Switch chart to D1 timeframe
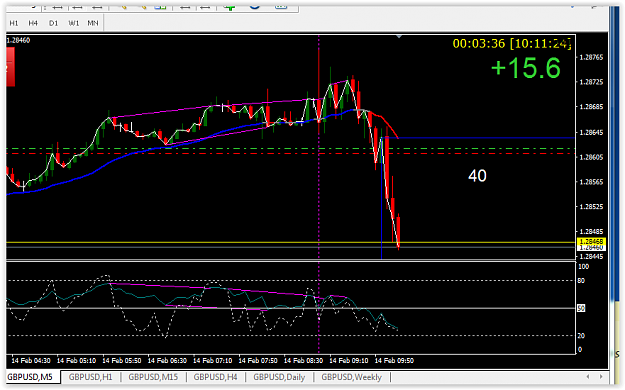This screenshot has height=390, width=625. coord(53,23)
